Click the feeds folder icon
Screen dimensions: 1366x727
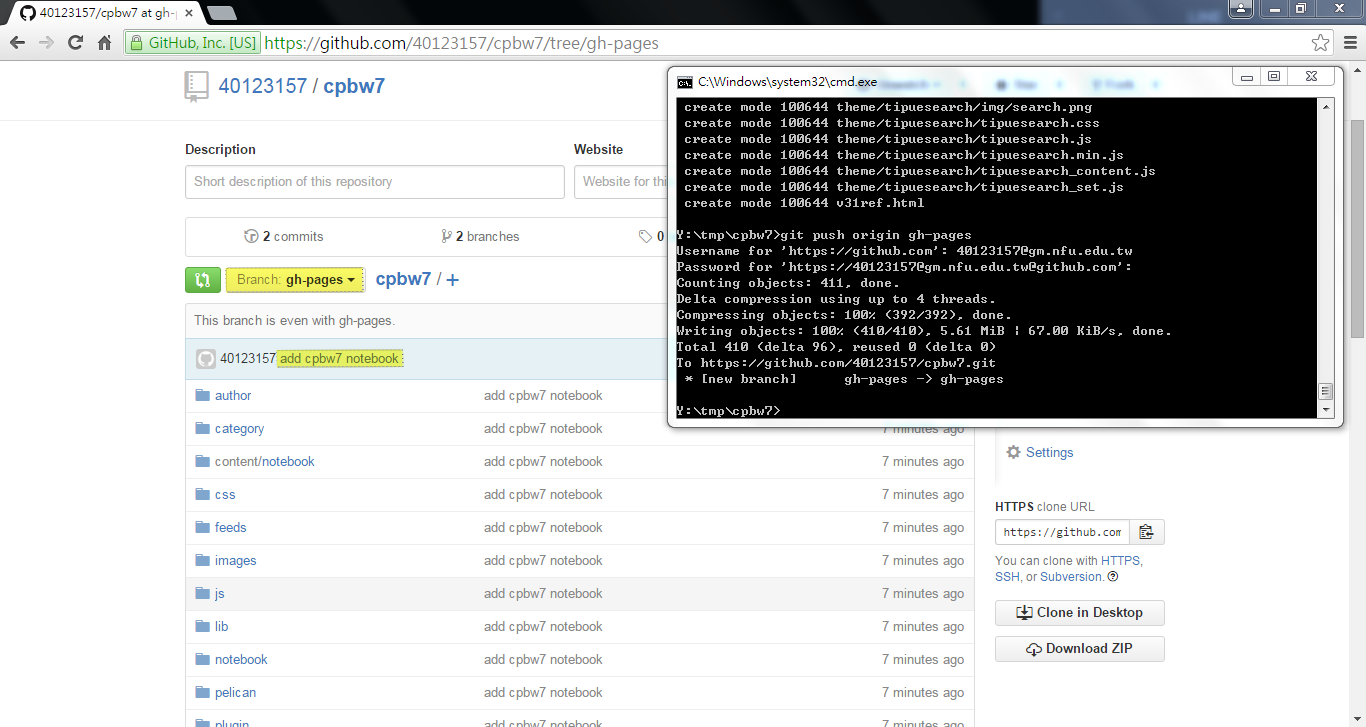point(203,528)
